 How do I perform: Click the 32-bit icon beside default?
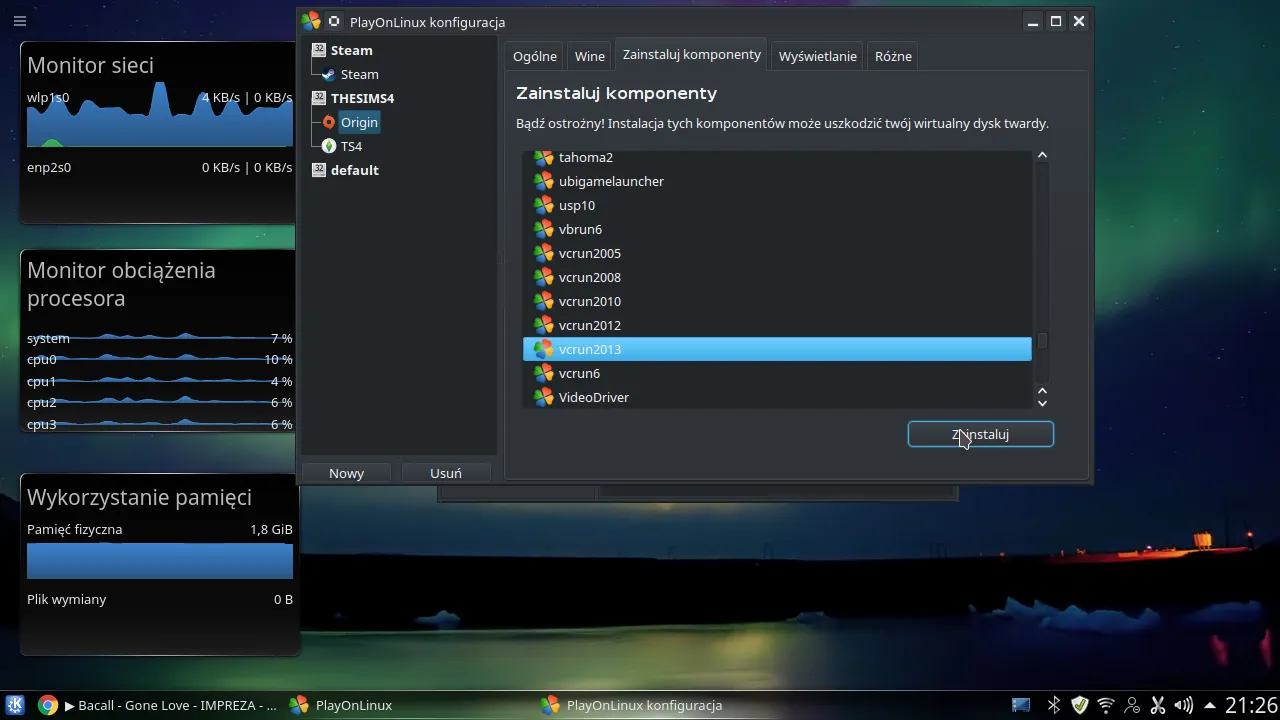pos(319,170)
